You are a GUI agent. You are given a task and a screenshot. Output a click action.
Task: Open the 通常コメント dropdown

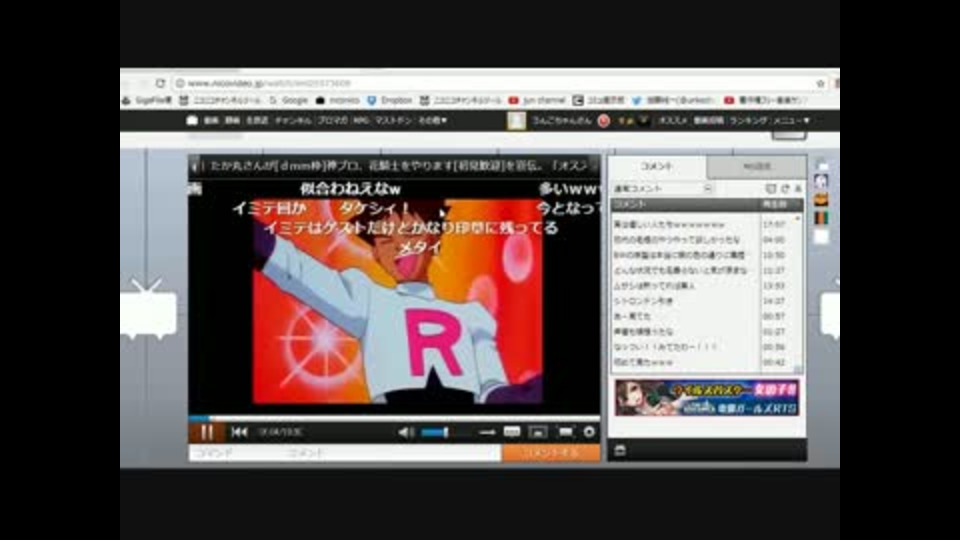coord(662,189)
